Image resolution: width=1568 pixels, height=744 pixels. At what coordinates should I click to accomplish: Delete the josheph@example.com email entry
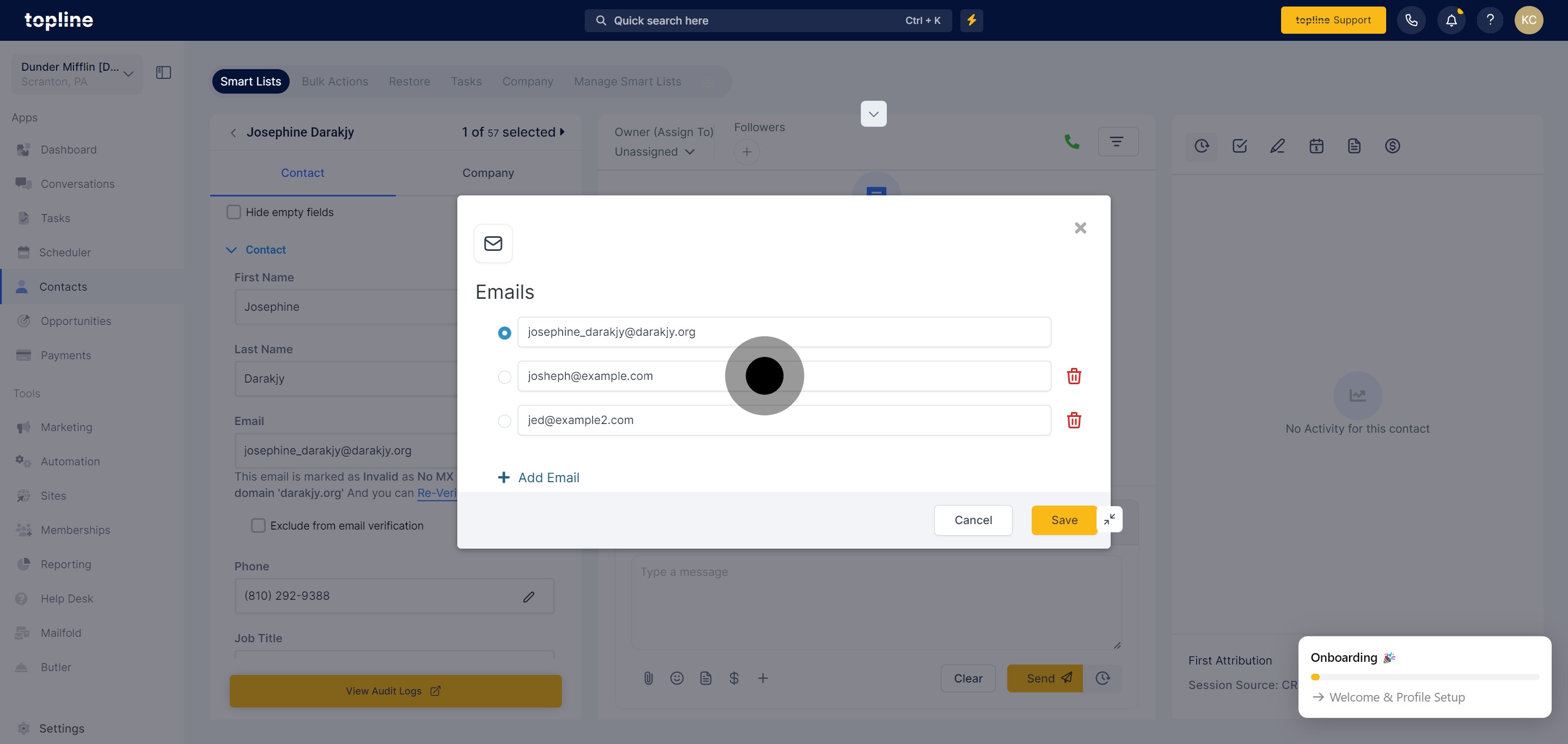(x=1074, y=376)
